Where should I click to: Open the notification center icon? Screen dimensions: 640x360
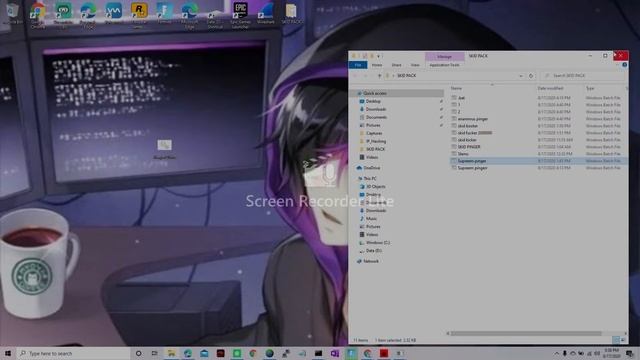coord(630,353)
